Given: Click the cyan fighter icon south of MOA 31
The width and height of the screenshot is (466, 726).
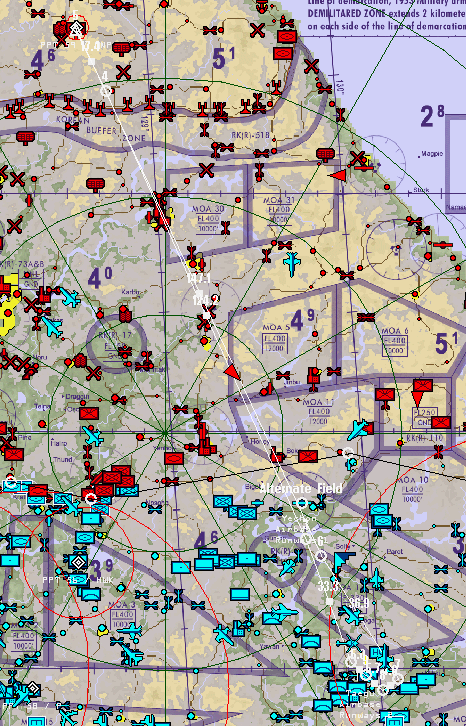Looking at the screenshot, I should click(x=292, y=263).
